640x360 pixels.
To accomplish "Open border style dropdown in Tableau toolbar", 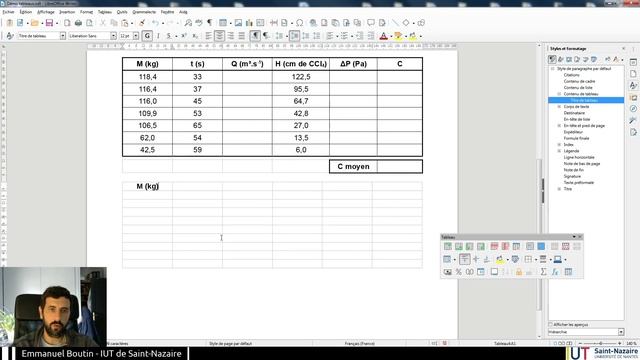I will (x=551, y=260).
